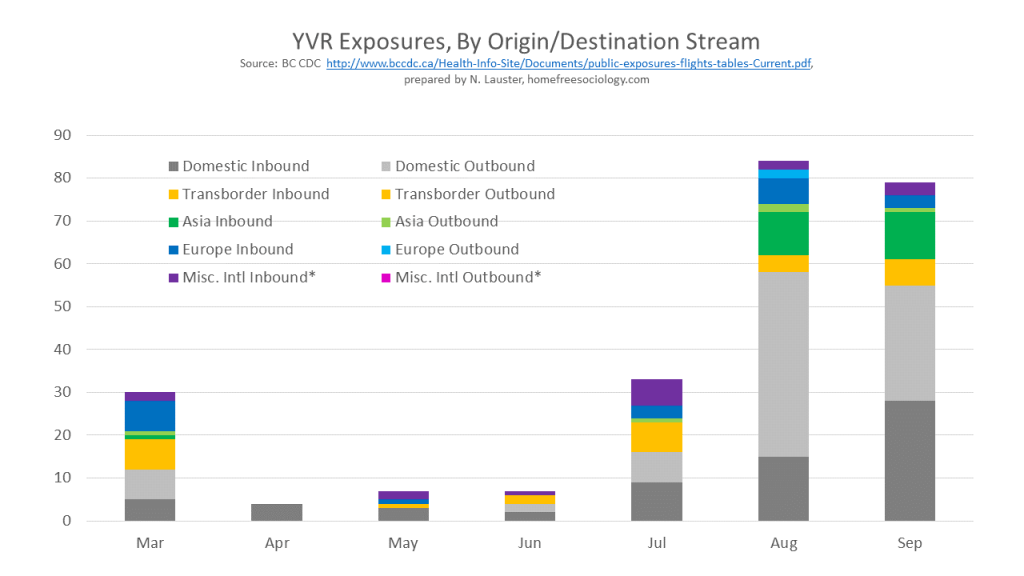The image size is (1024, 576).
Task: Click the Transborder Inbound legend label
Action: click(255, 194)
